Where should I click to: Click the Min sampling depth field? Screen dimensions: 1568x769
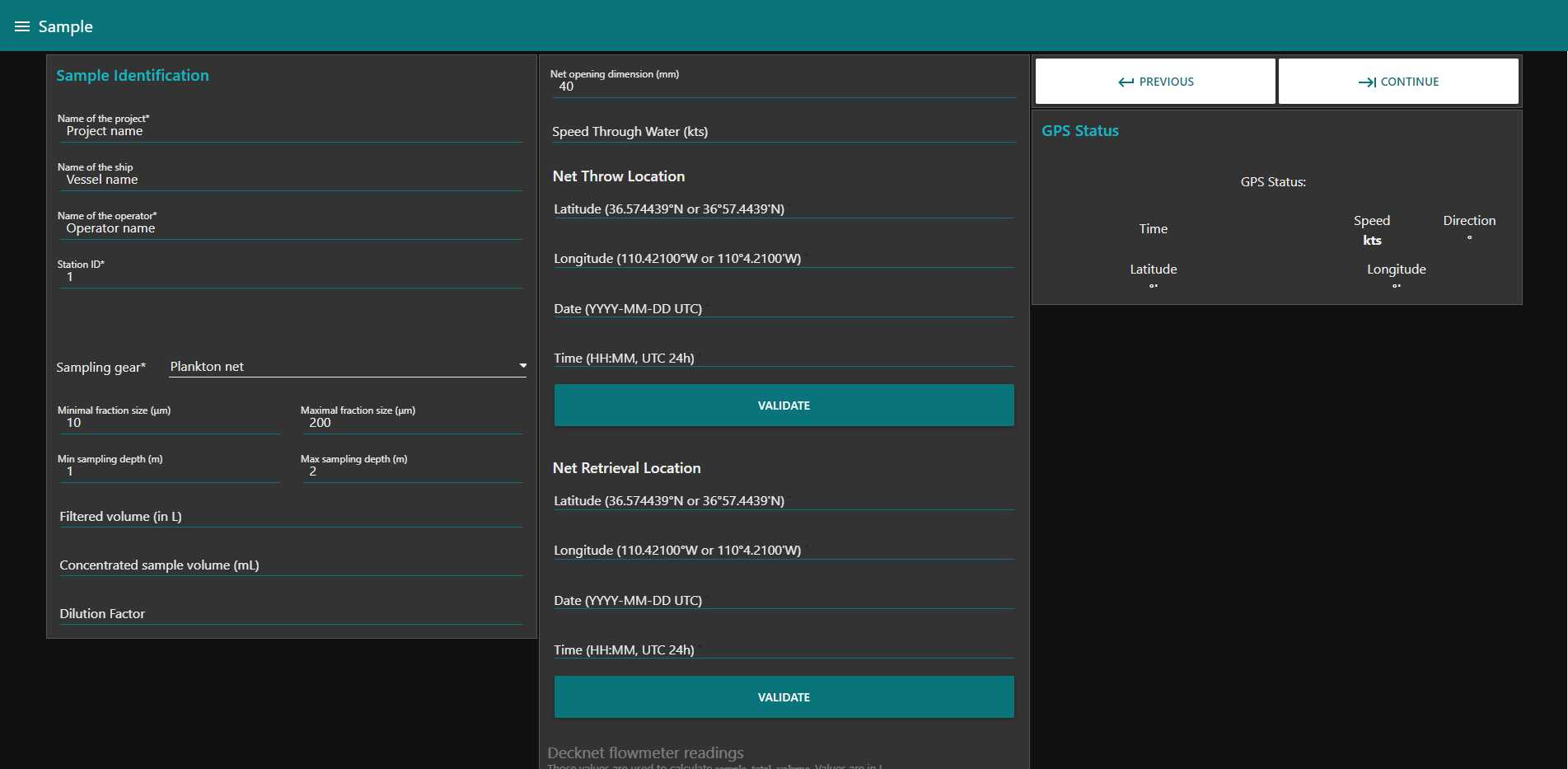click(x=169, y=472)
